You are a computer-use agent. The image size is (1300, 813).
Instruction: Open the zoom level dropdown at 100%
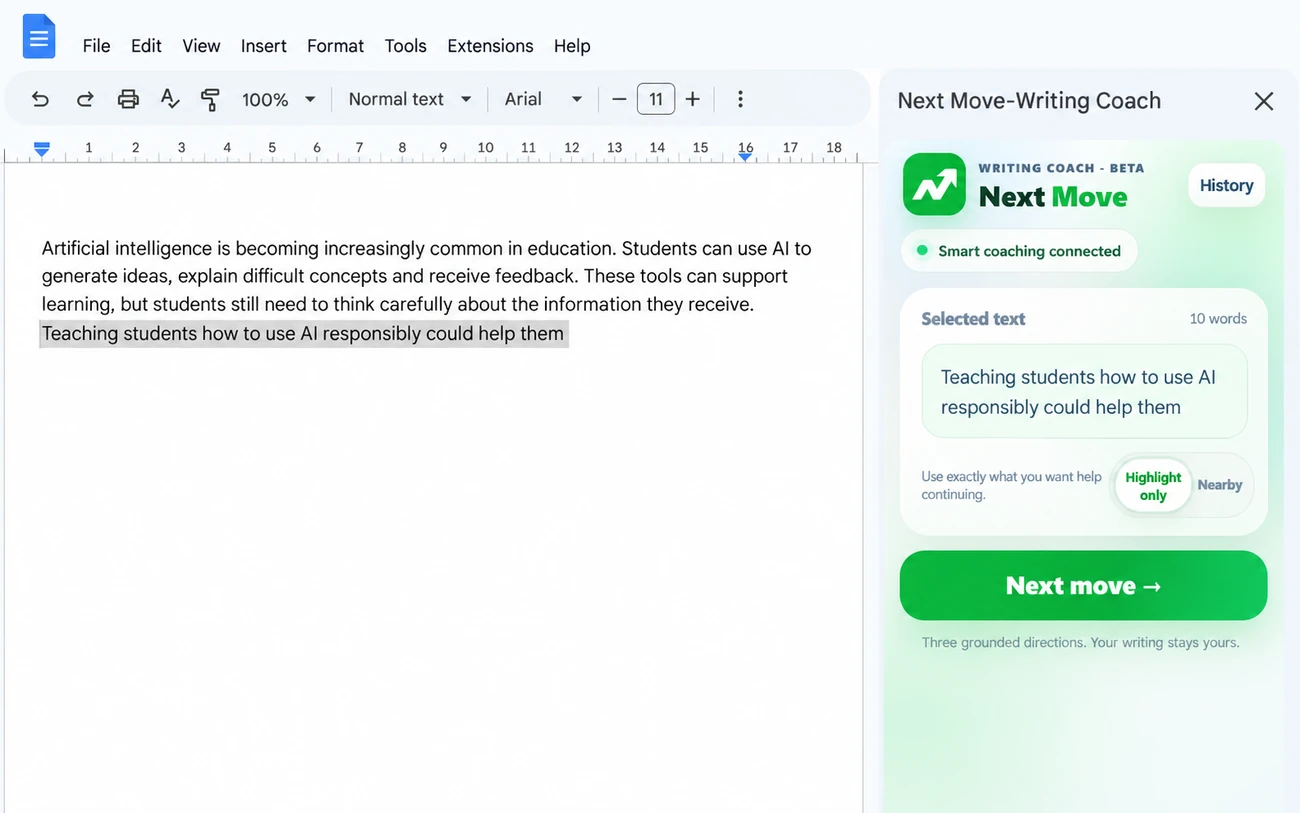click(x=278, y=99)
